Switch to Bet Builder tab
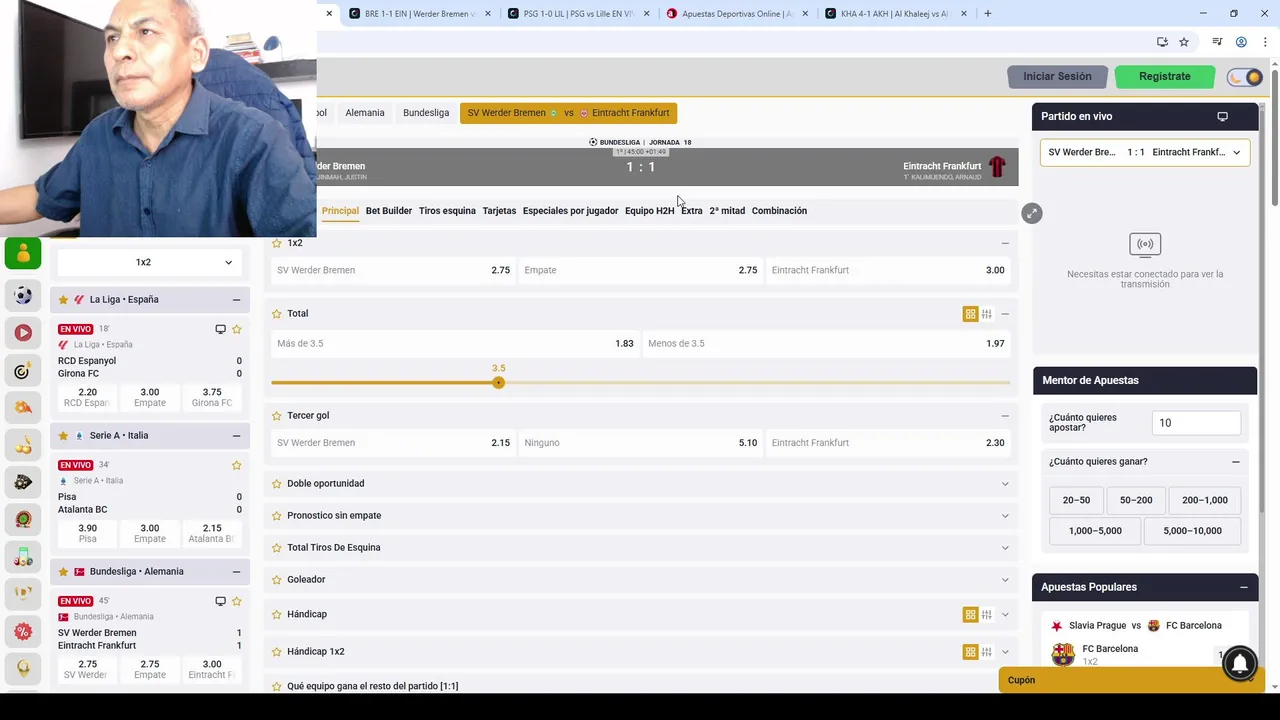1280x720 pixels. [x=389, y=211]
